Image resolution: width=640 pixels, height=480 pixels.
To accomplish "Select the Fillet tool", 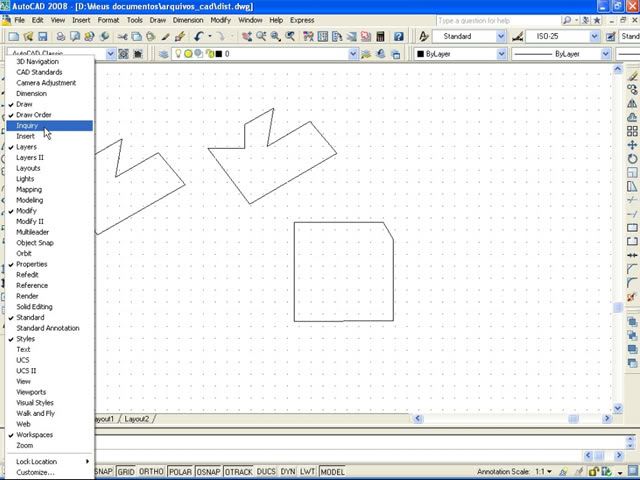I will (632, 283).
